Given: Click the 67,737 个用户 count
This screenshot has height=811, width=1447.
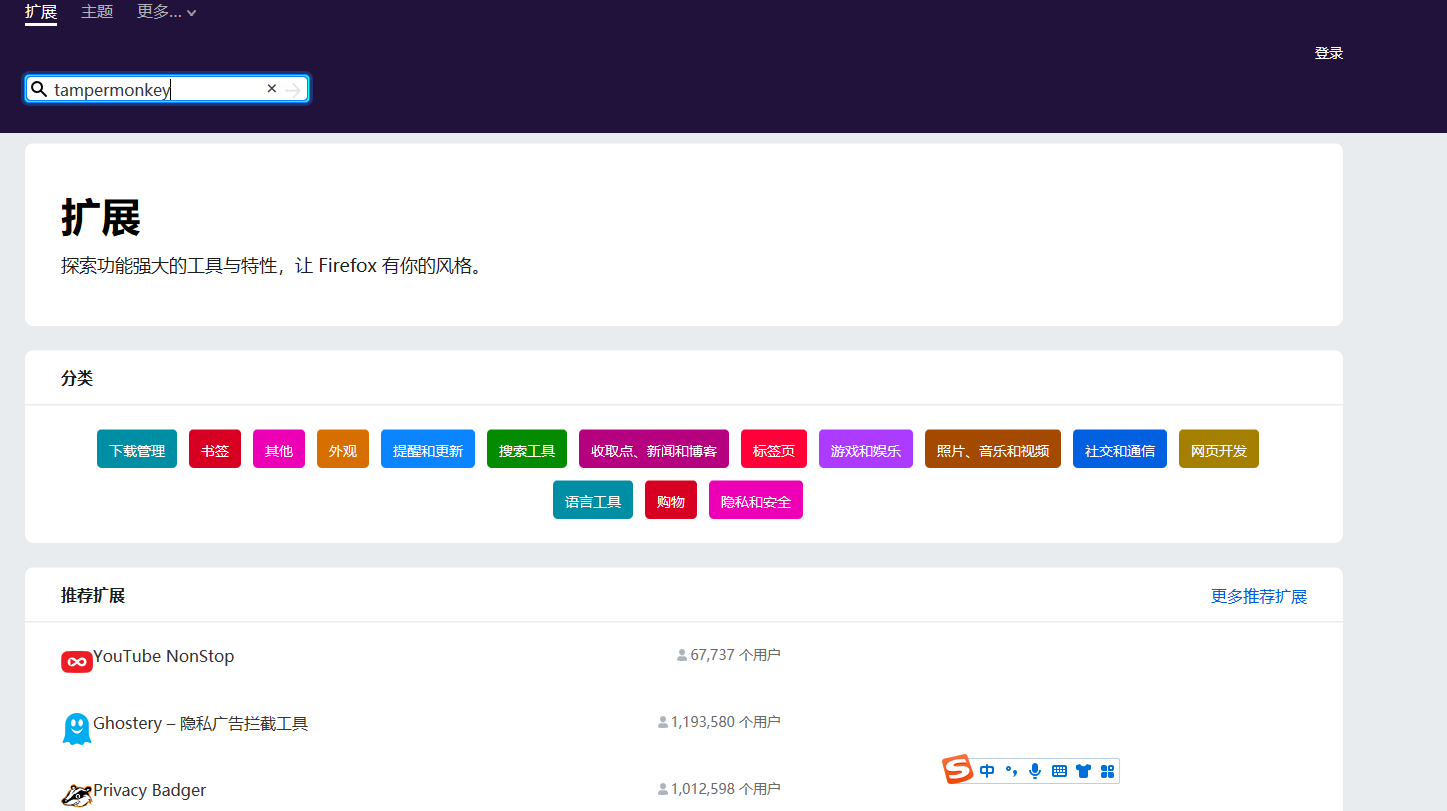Looking at the screenshot, I should pos(729,655).
